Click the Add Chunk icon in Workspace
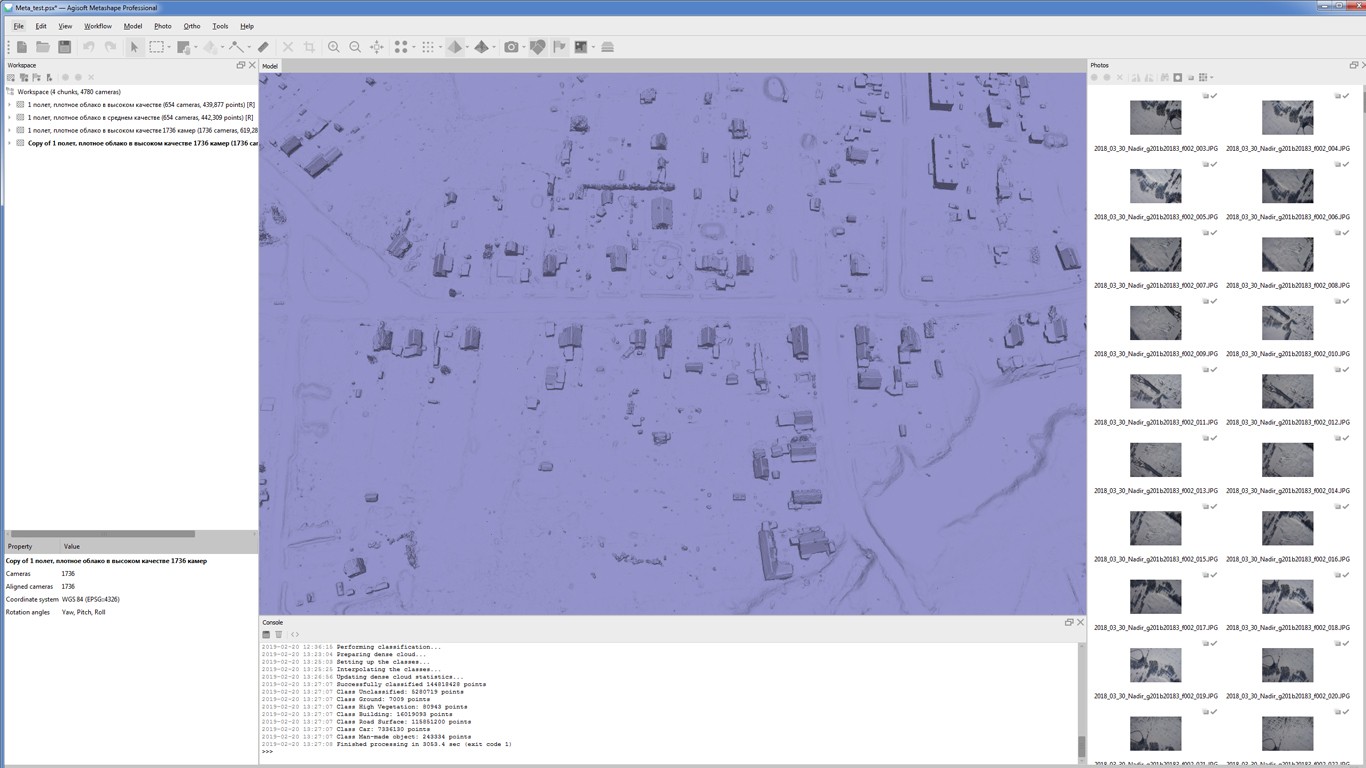Image resolution: width=1366 pixels, height=768 pixels. [11, 77]
